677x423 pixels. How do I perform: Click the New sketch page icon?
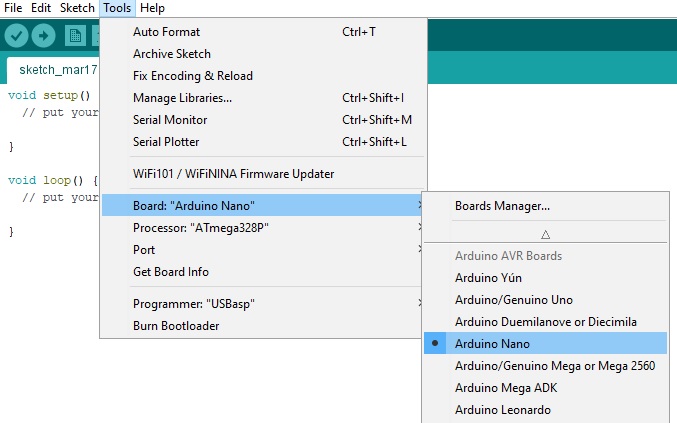[75, 36]
